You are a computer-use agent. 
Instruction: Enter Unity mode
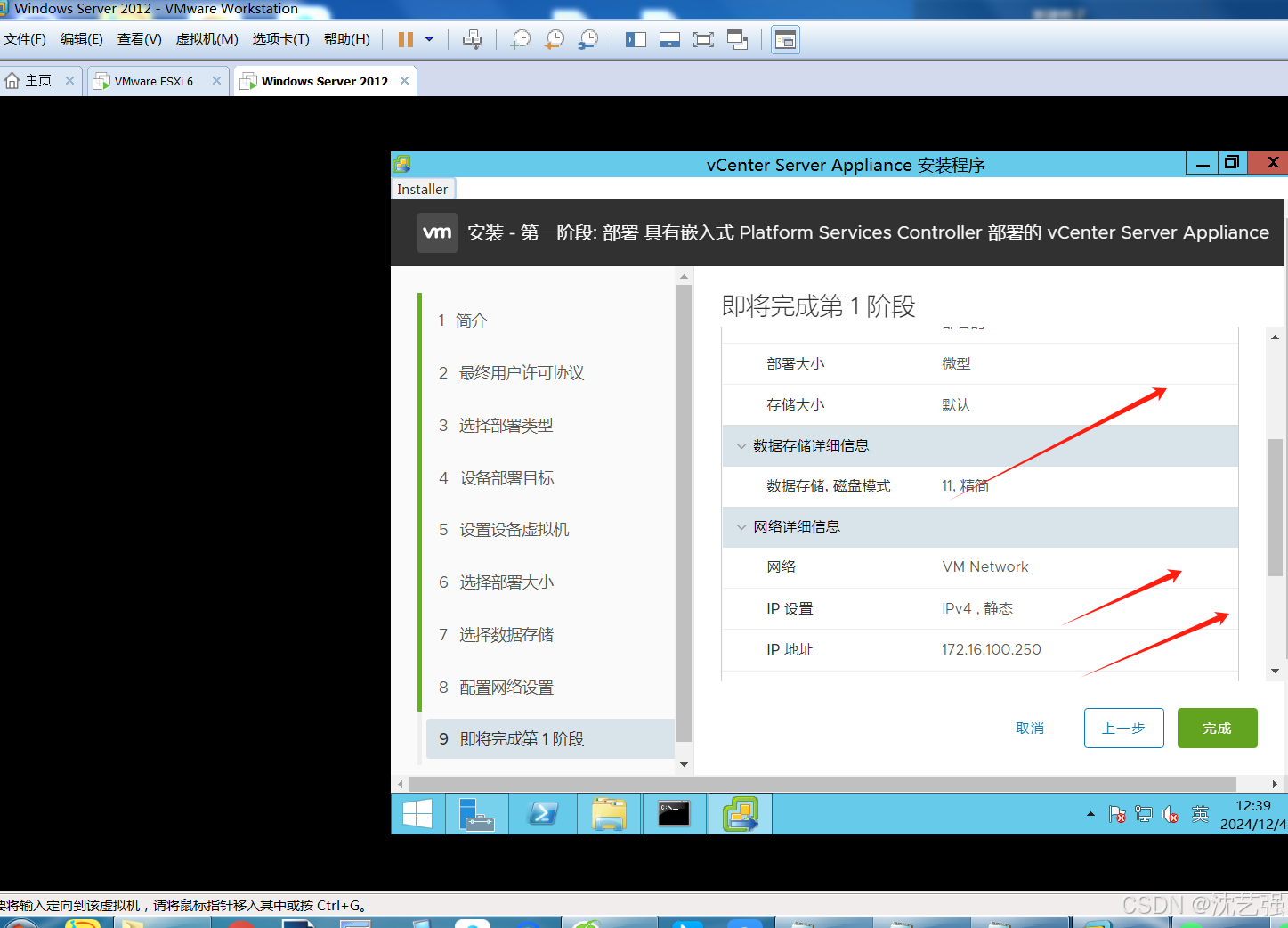(x=737, y=39)
